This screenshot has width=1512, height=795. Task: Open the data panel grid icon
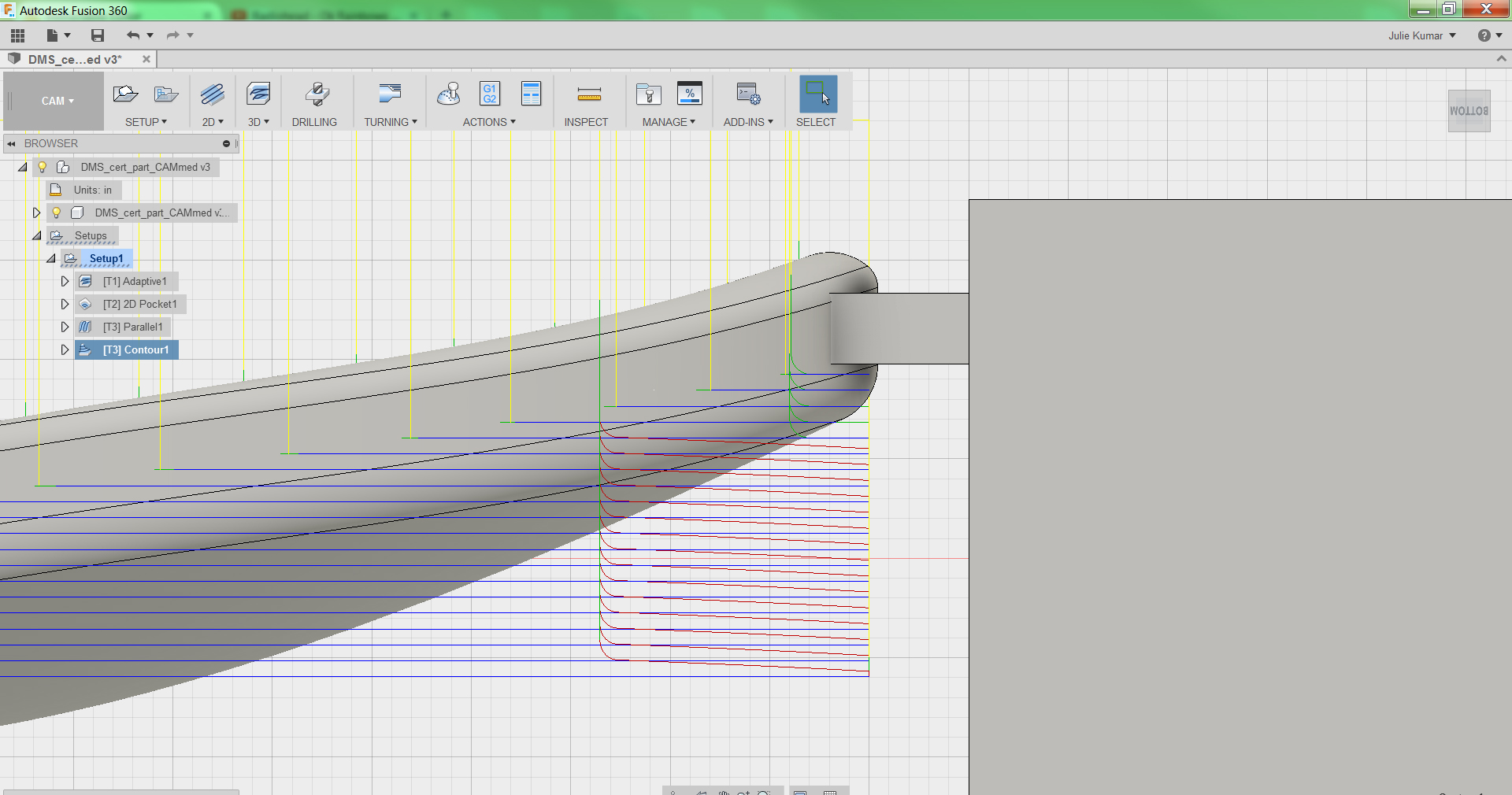click(18, 35)
